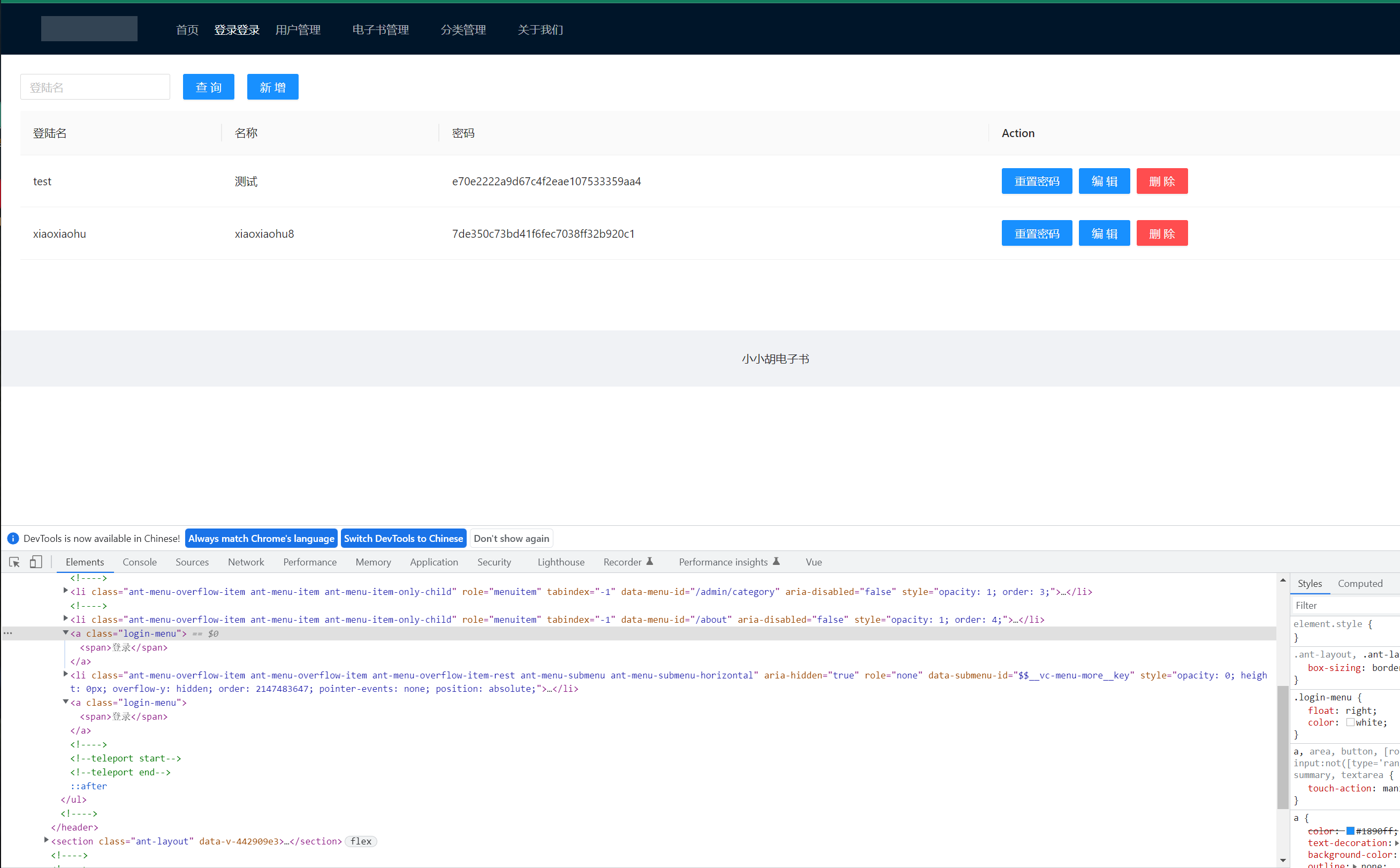Activate the inspect element picker icon
The height and width of the screenshot is (868, 1400).
pos(14,562)
